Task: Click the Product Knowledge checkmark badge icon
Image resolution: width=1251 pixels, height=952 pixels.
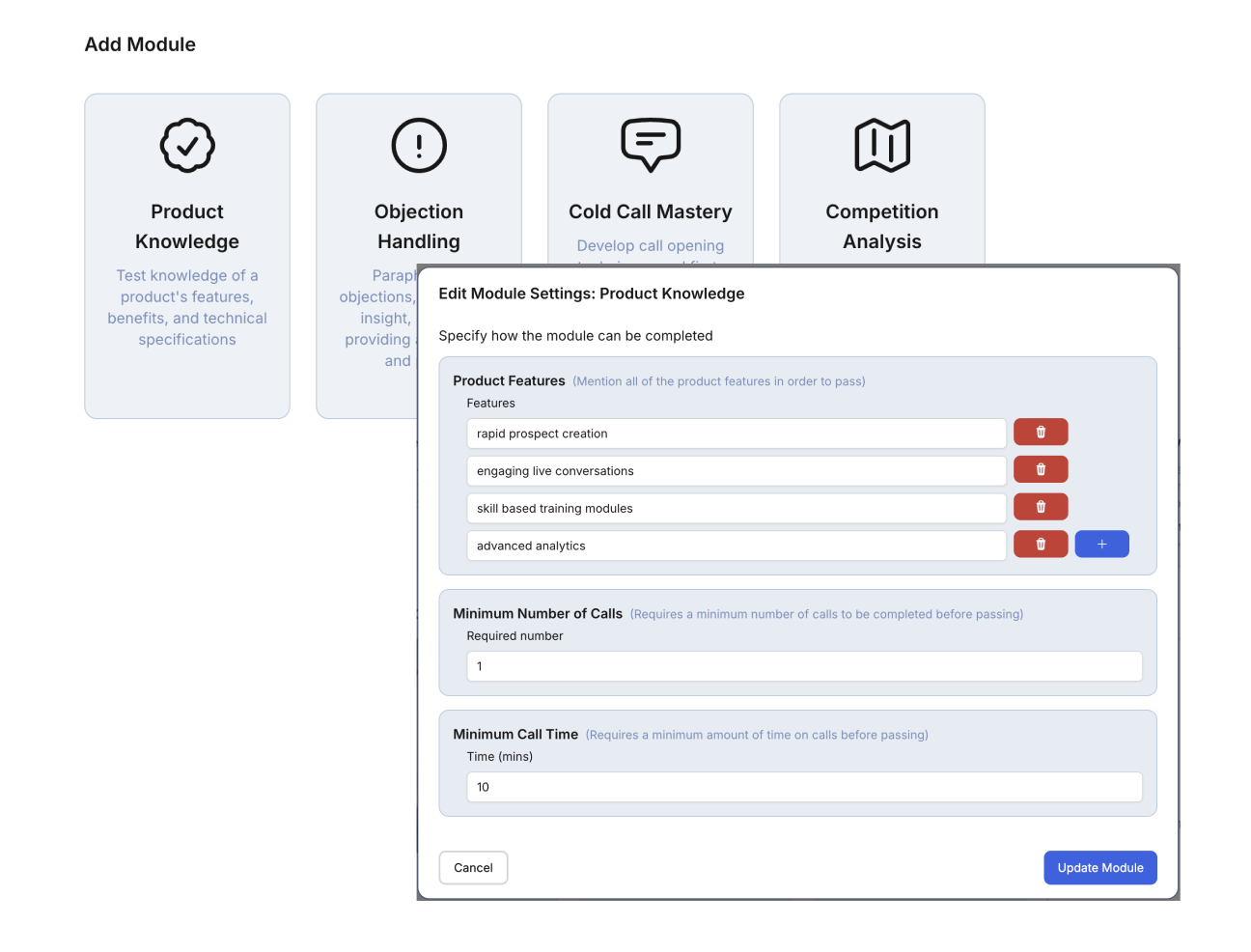Action: tap(187, 146)
